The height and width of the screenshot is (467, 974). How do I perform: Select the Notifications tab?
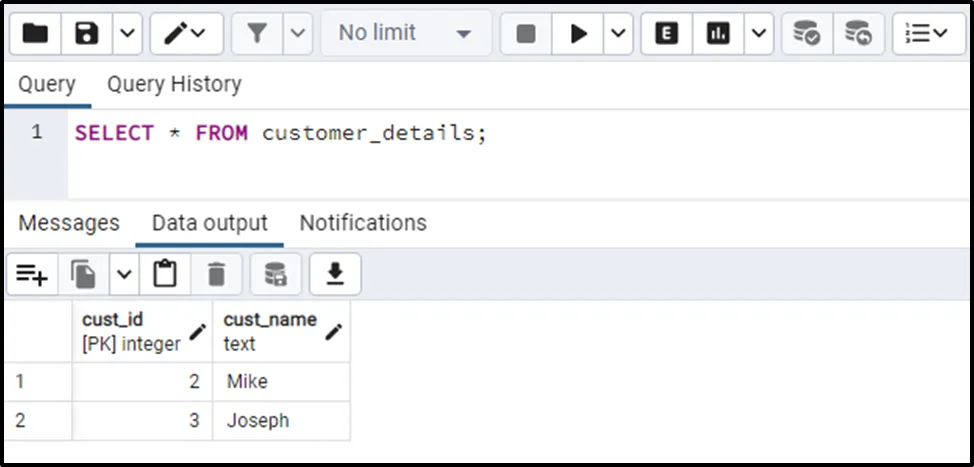point(363,223)
